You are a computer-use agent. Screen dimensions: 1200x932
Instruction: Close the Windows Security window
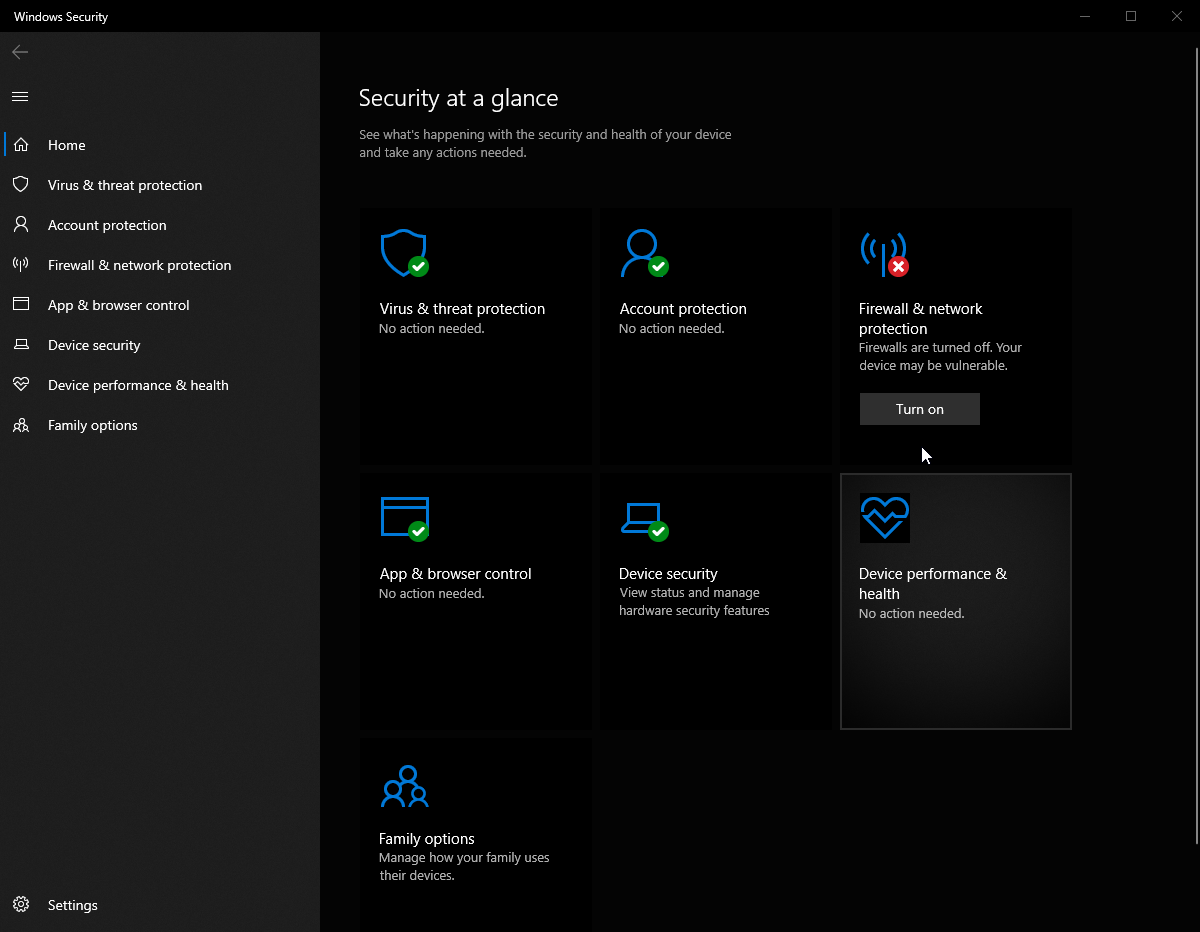(1177, 16)
